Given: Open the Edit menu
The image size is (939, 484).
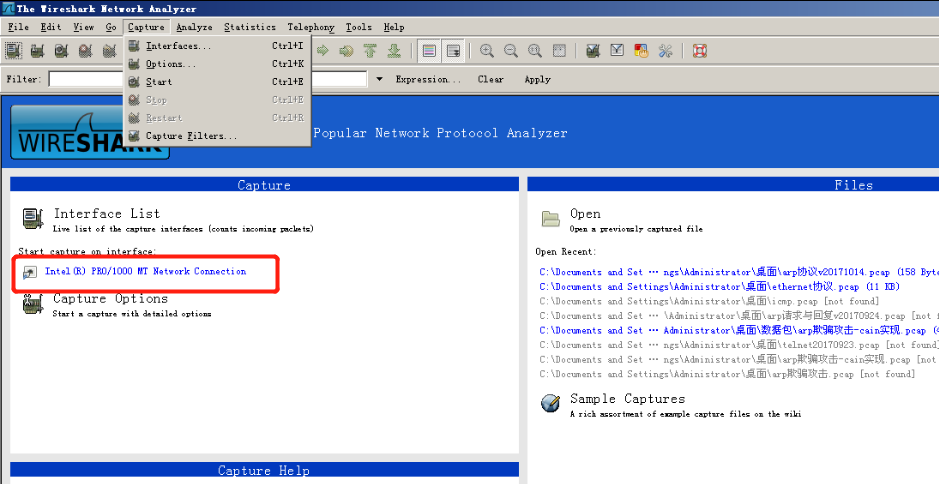Looking at the screenshot, I should click(51, 27).
